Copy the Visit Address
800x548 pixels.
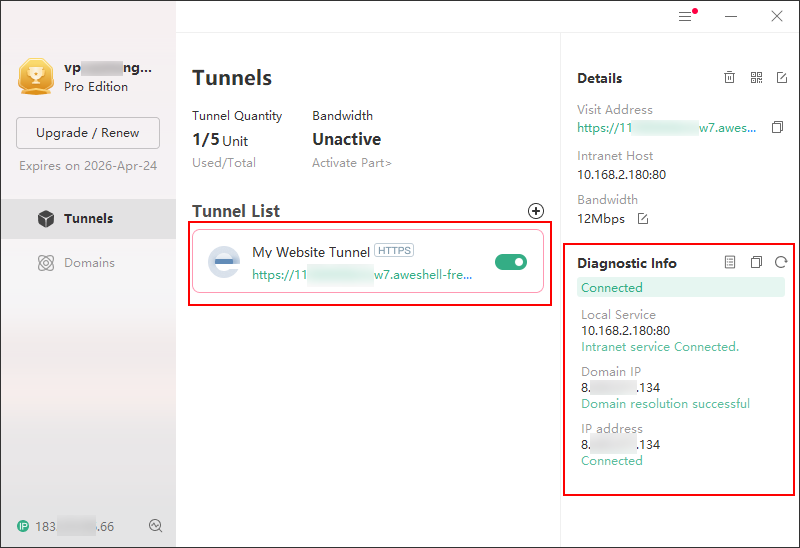click(777, 127)
